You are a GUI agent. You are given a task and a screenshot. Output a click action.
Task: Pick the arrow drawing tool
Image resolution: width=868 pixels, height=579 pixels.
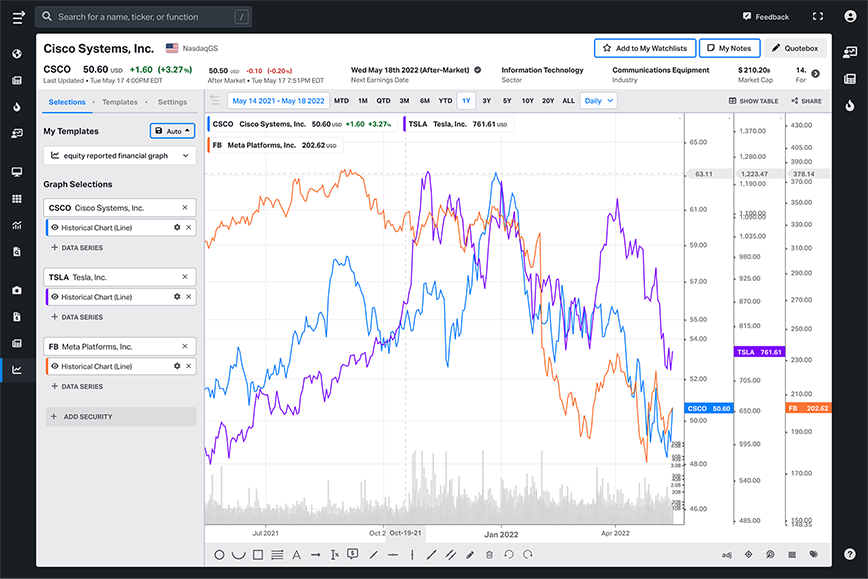[315, 554]
